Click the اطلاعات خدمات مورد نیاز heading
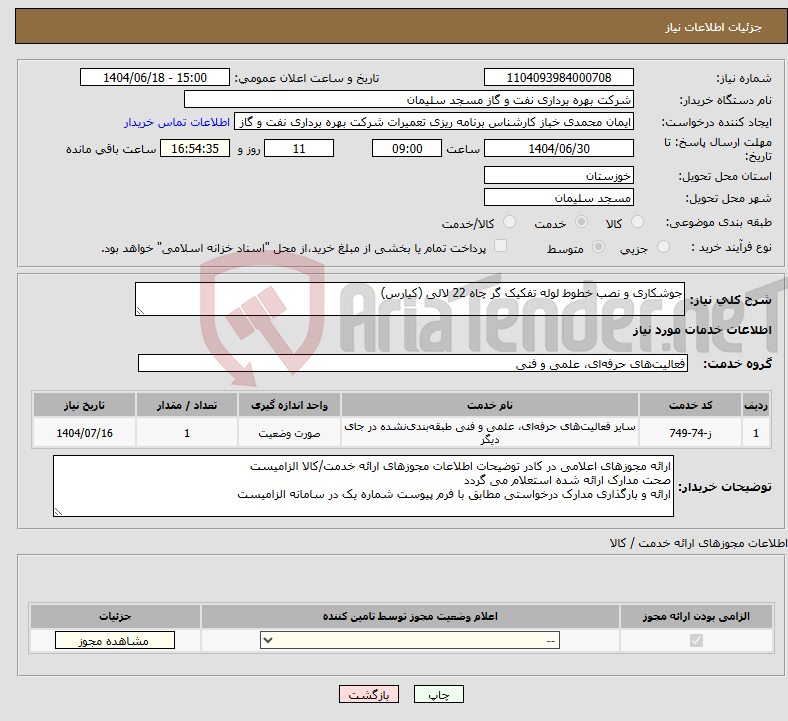 pos(702,330)
